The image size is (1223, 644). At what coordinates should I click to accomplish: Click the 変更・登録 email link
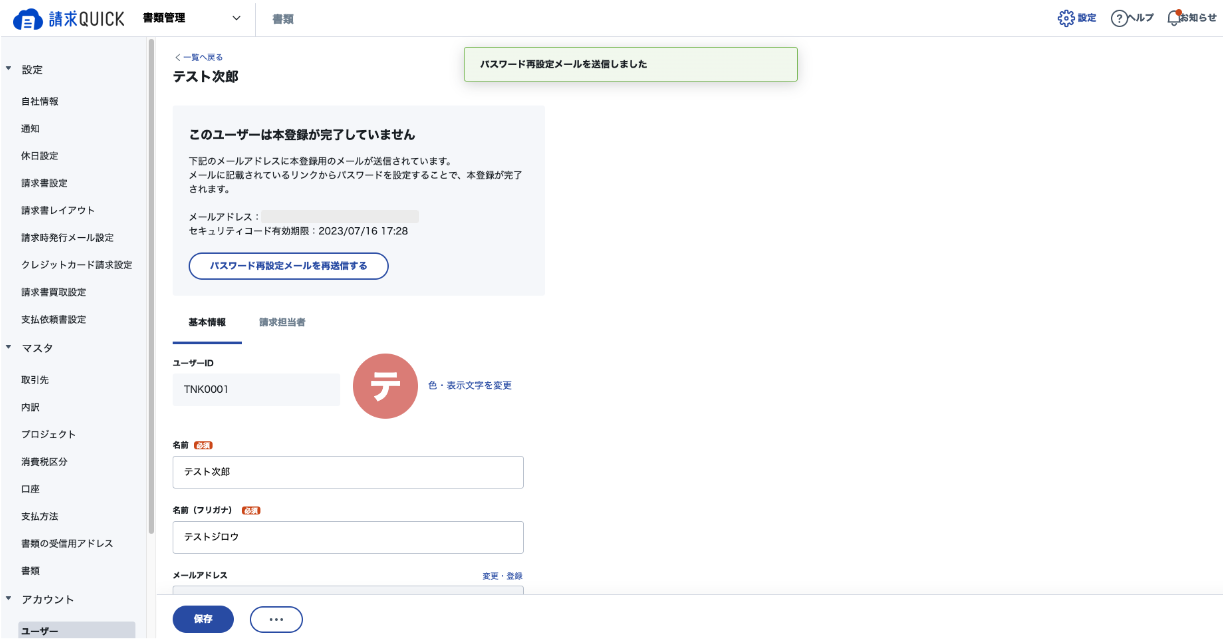click(x=502, y=576)
